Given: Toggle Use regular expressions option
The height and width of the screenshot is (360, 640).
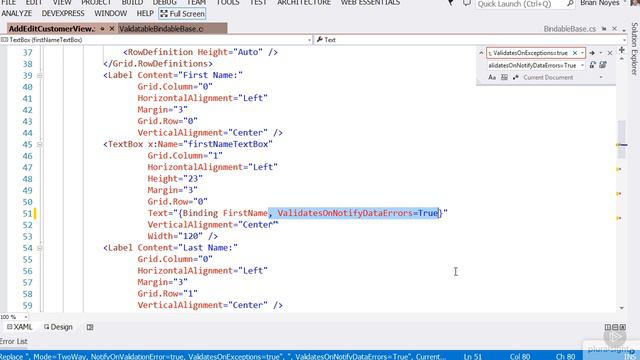Looking at the screenshot, I should tap(516, 77).
